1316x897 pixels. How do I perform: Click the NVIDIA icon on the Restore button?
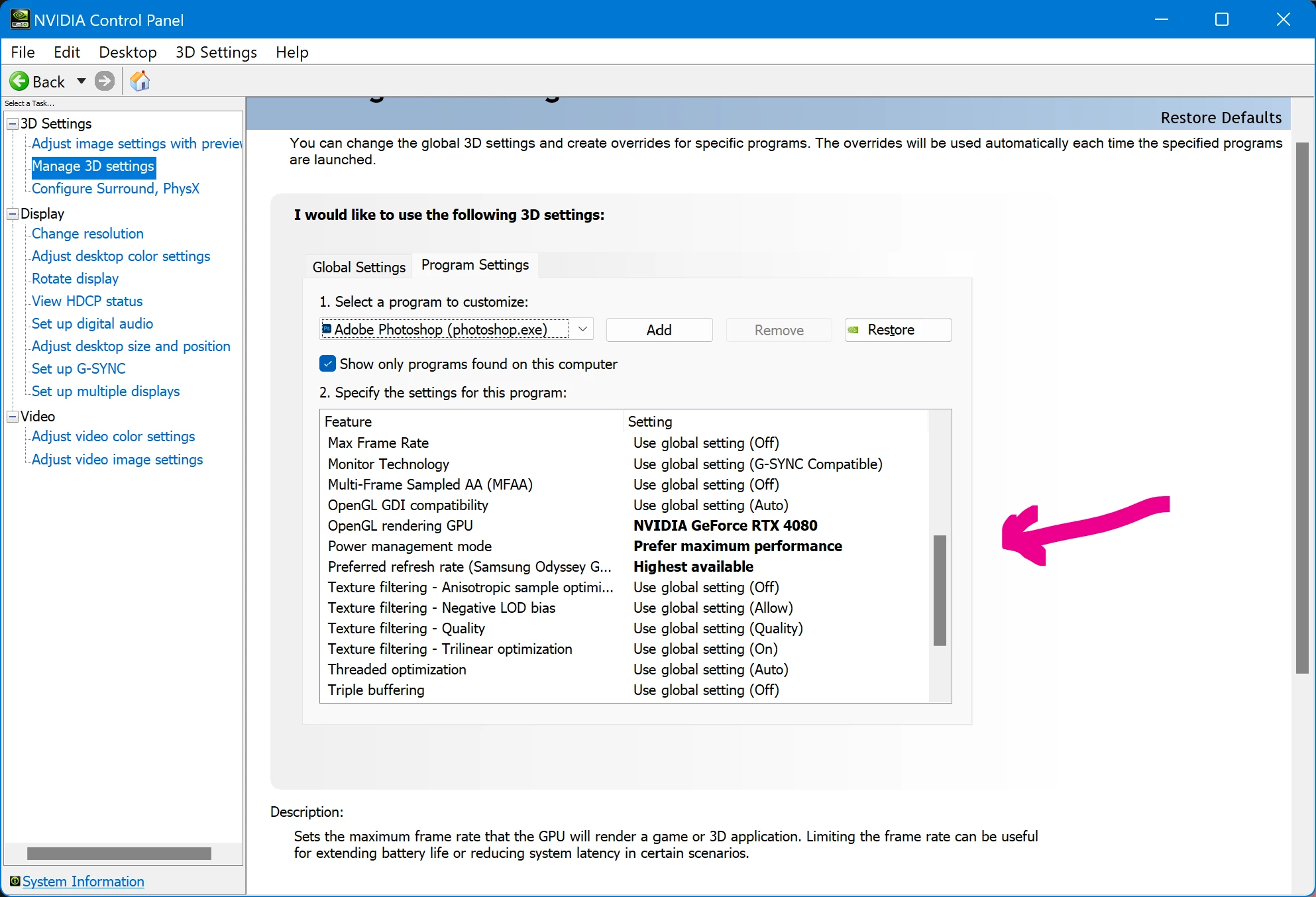(x=854, y=330)
